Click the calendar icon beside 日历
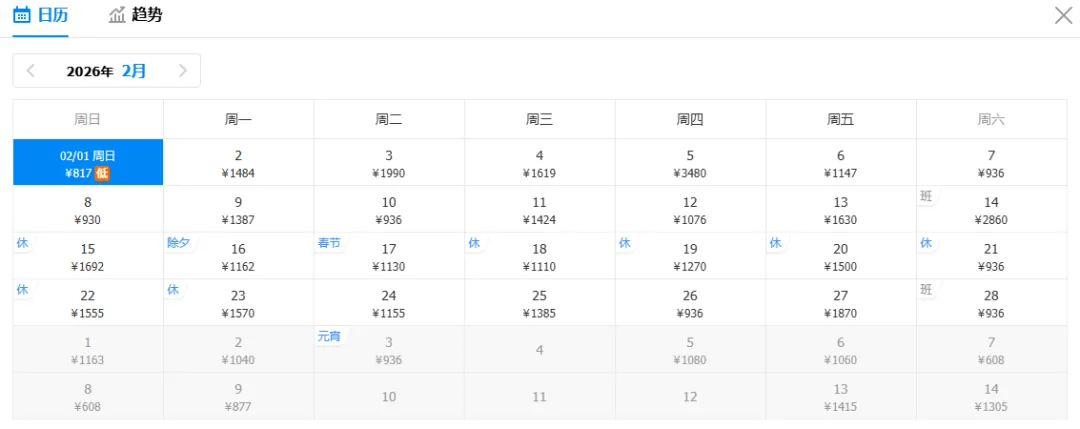 [22, 15]
